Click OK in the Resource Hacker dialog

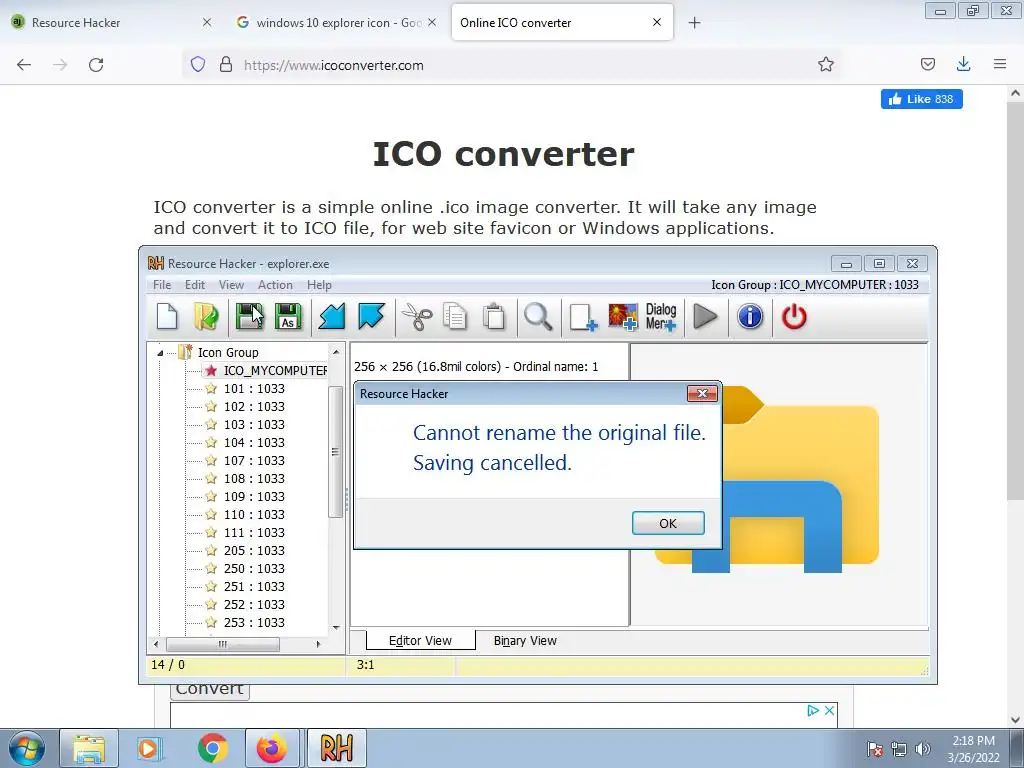pos(668,523)
